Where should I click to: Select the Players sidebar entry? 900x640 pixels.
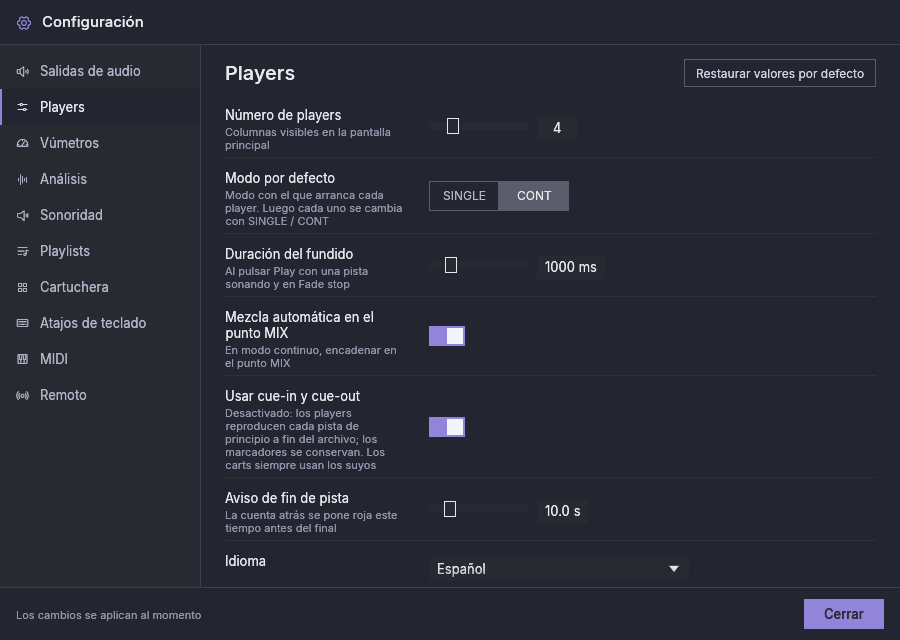coord(100,107)
